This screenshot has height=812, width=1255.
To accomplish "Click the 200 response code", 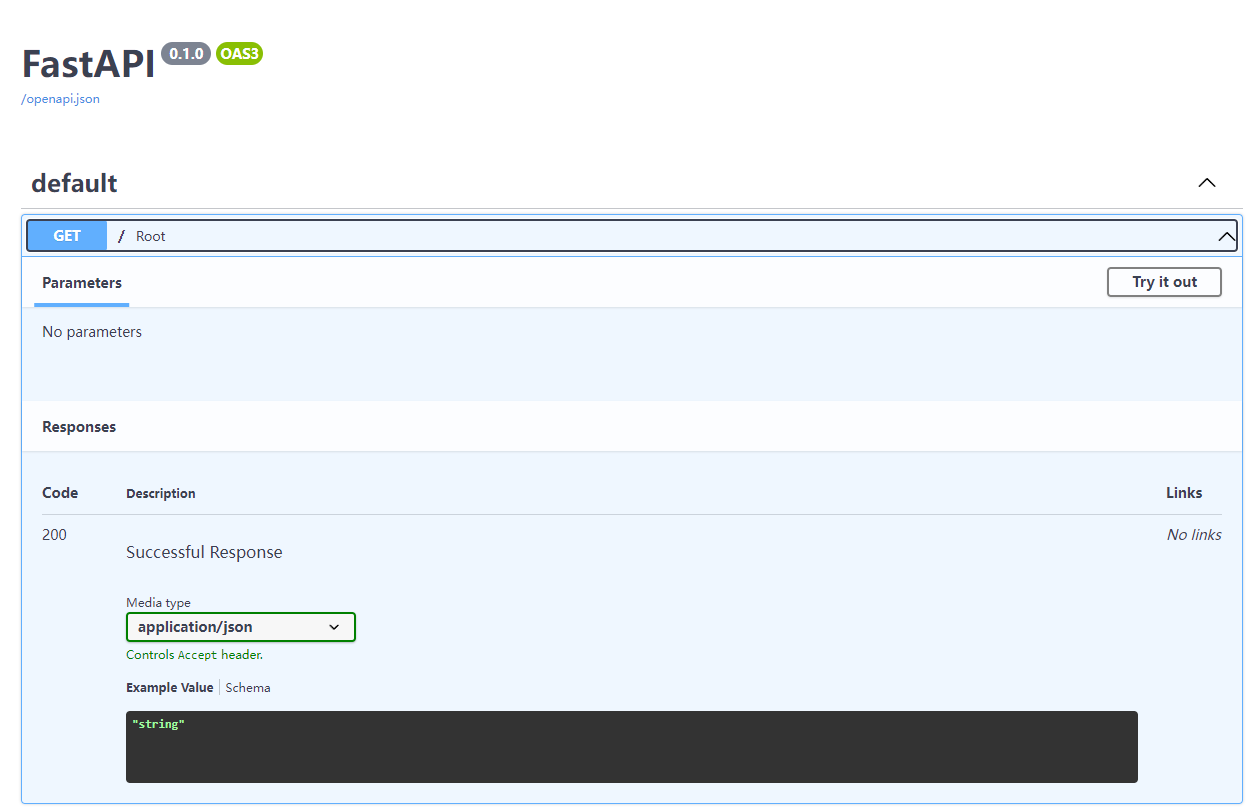I will click(54, 535).
